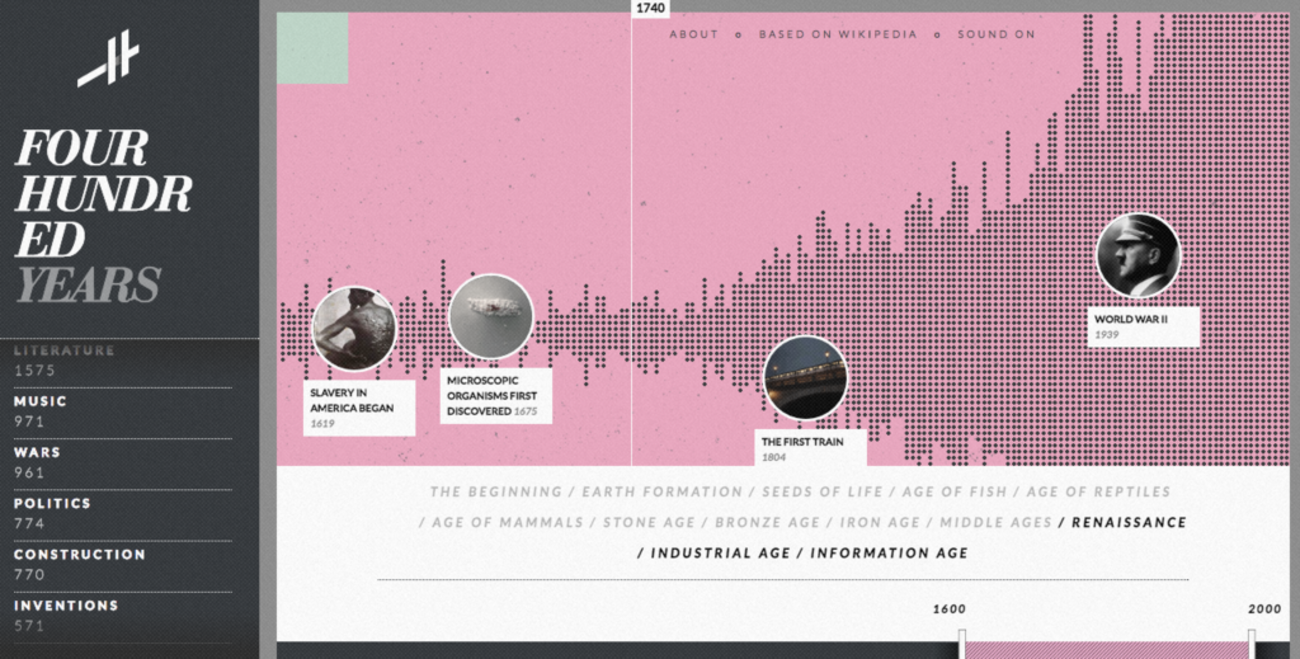Jump to The Beginning era
The height and width of the screenshot is (659, 1300).
coord(496,492)
